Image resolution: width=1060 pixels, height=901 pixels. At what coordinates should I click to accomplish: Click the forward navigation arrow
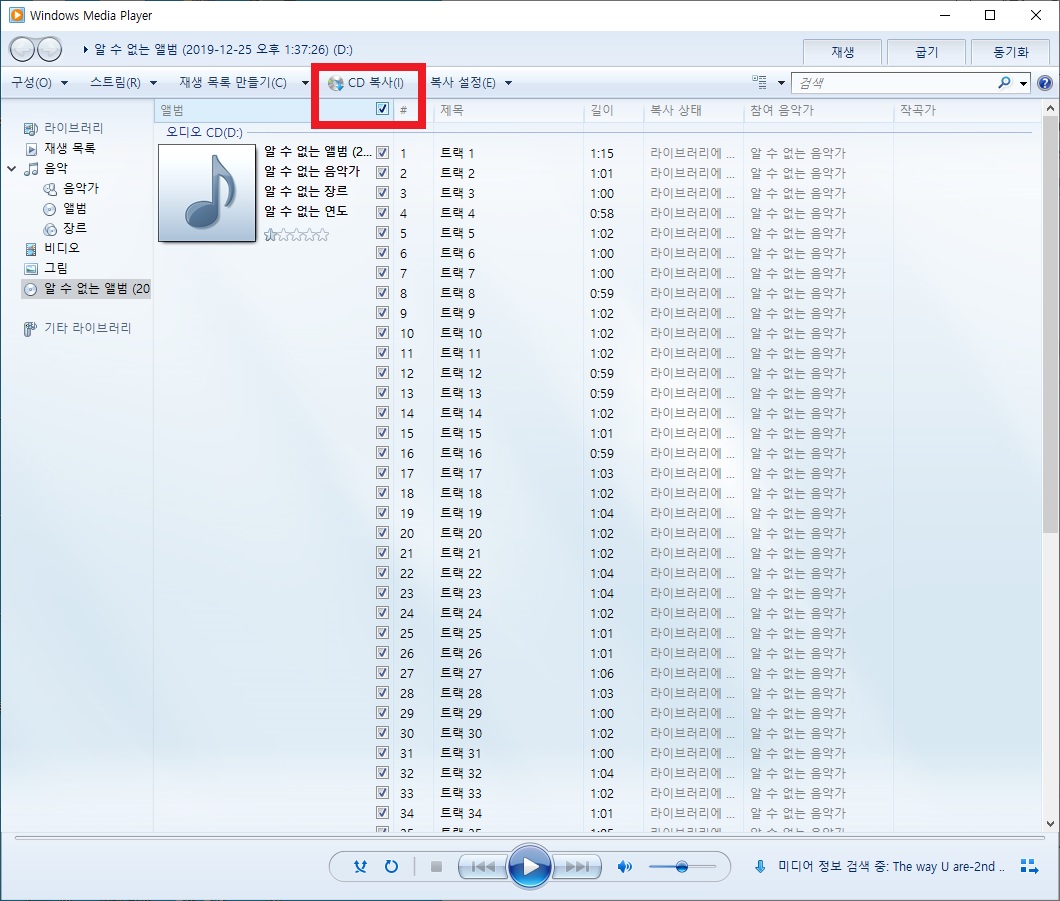pos(49,49)
